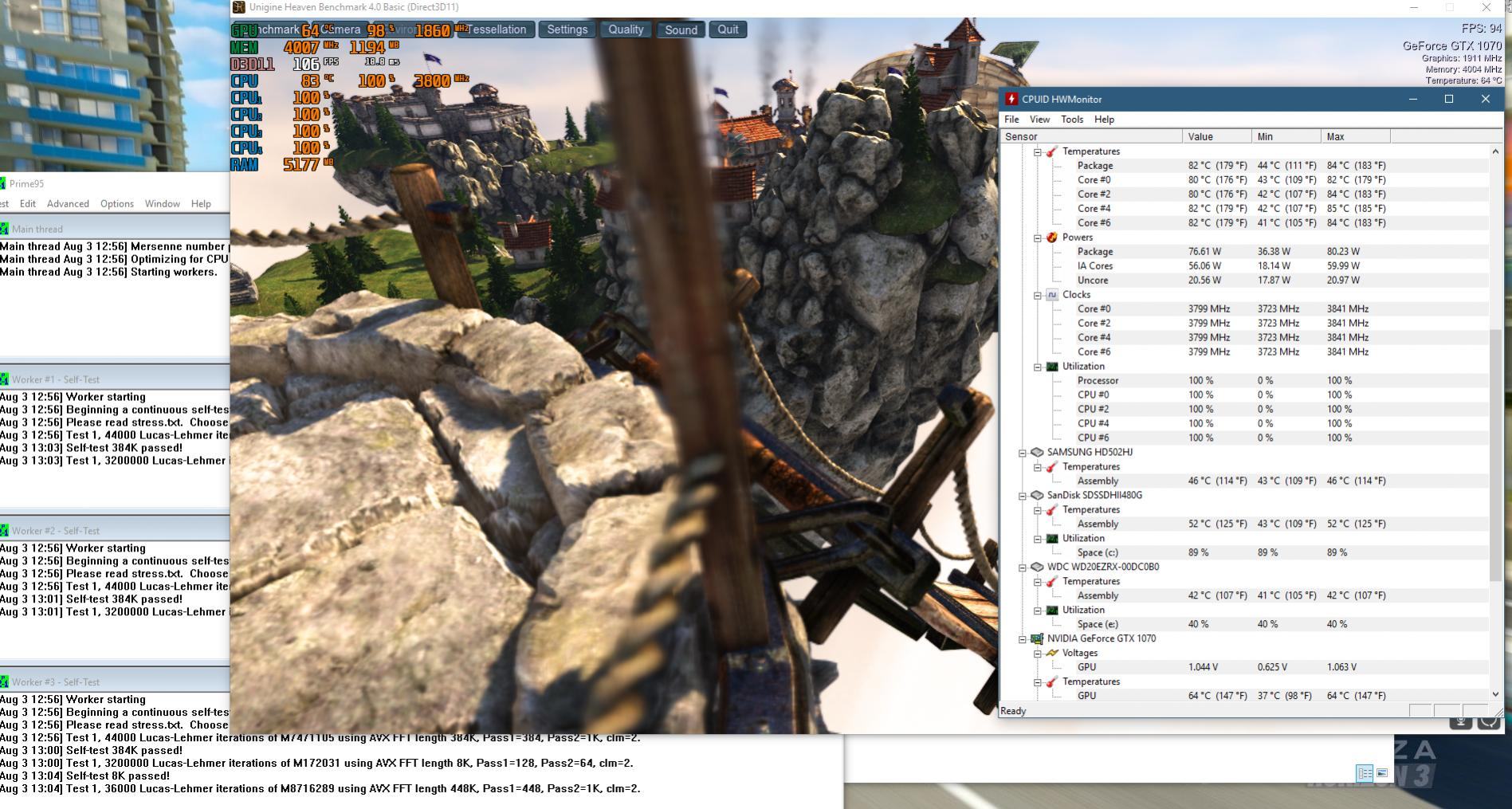Click the GPU Temperatures thermometer icon
The height and width of the screenshot is (809, 1512).
[1051, 682]
